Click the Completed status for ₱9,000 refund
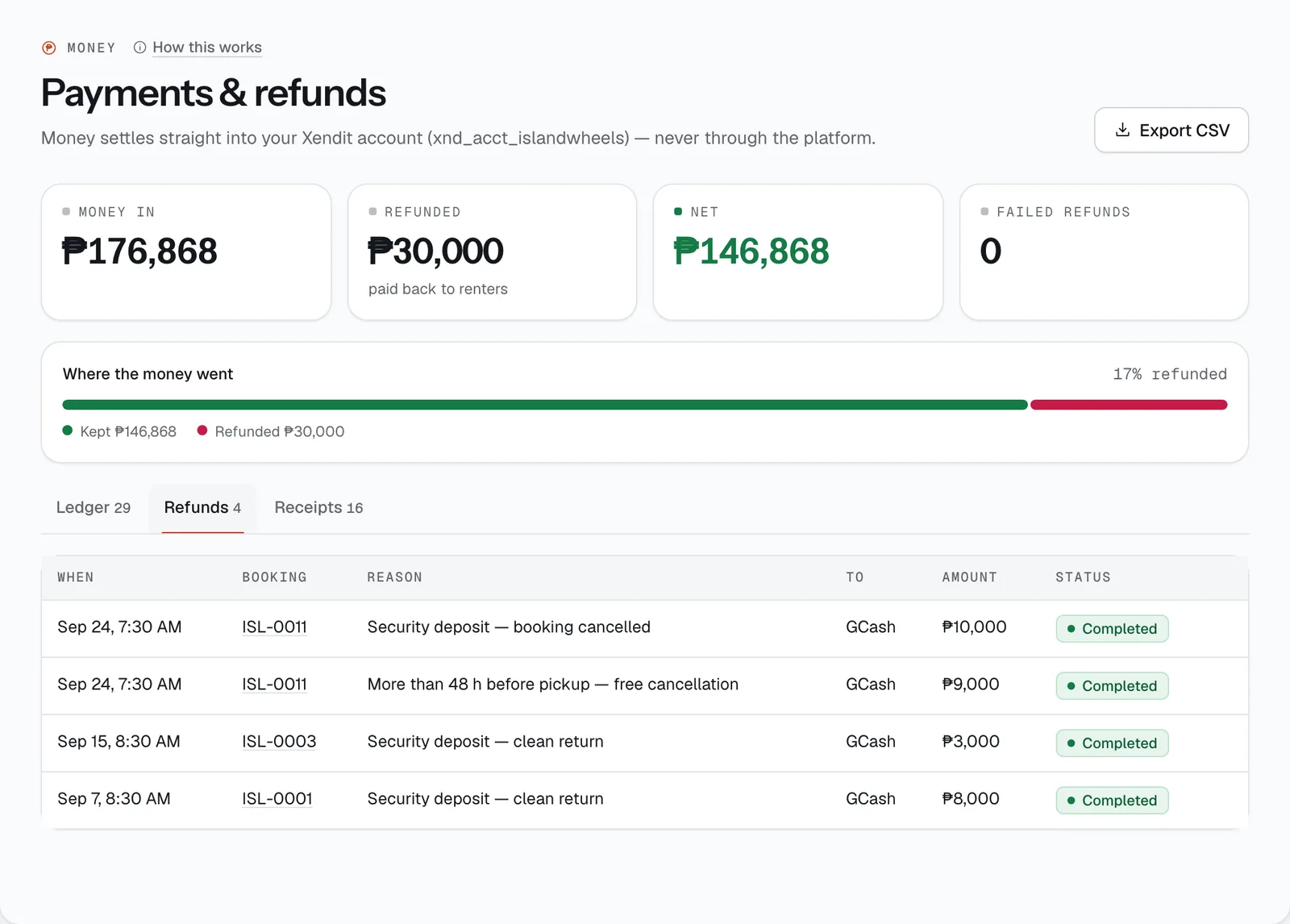Viewport: 1290px width, 924px height. 1112,686
